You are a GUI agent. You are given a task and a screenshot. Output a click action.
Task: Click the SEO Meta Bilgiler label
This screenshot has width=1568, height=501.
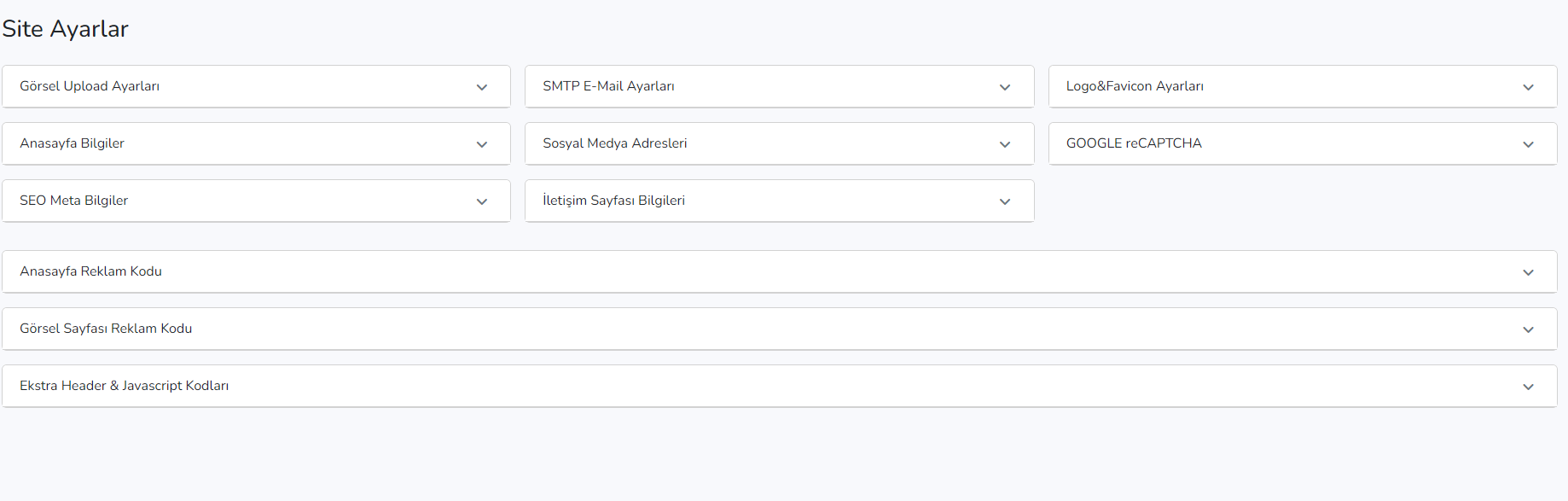(x=73, y=201)
